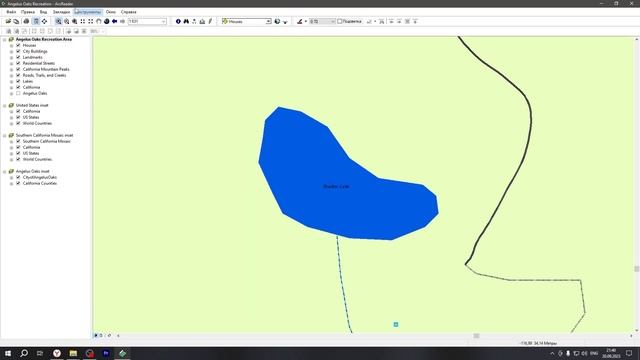Collapse Southern California Mosaic inset group
This screenshot has width=640, height=360.
point(4,136)
